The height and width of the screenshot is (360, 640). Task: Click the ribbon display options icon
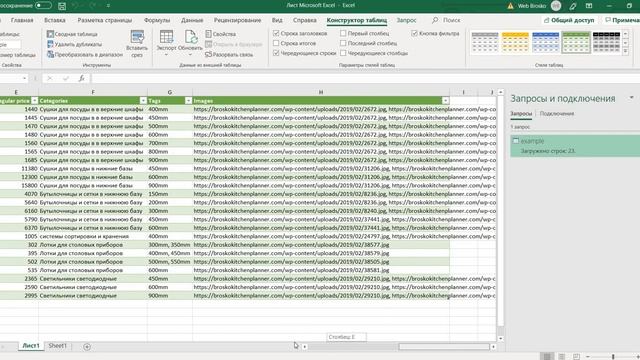coord(589,6)
